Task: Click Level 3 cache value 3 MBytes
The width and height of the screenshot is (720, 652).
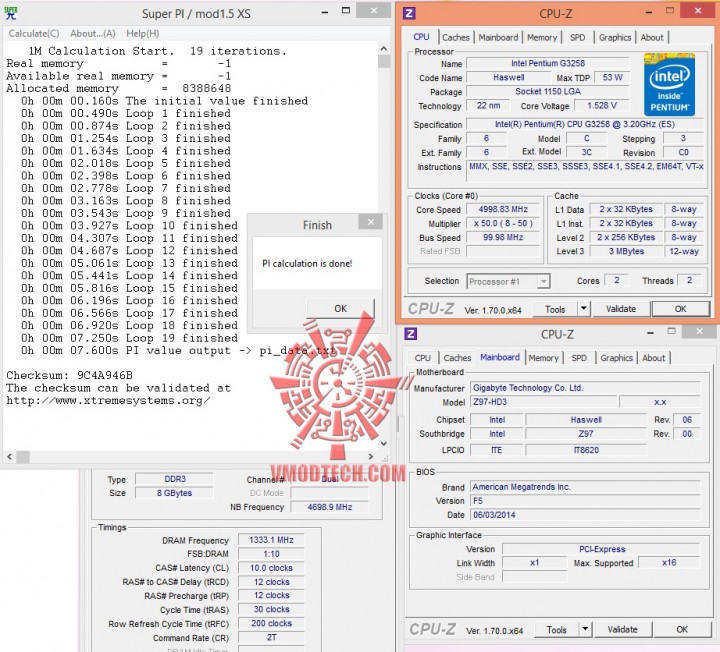Action: click(x=626, y=252)
